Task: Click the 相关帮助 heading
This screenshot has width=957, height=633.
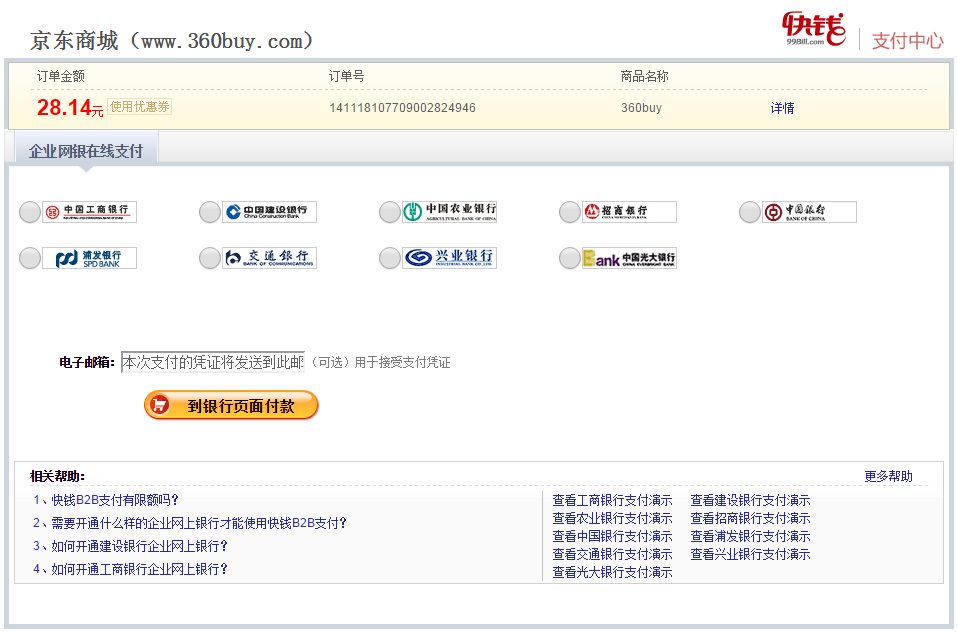Action: point(57,476)
